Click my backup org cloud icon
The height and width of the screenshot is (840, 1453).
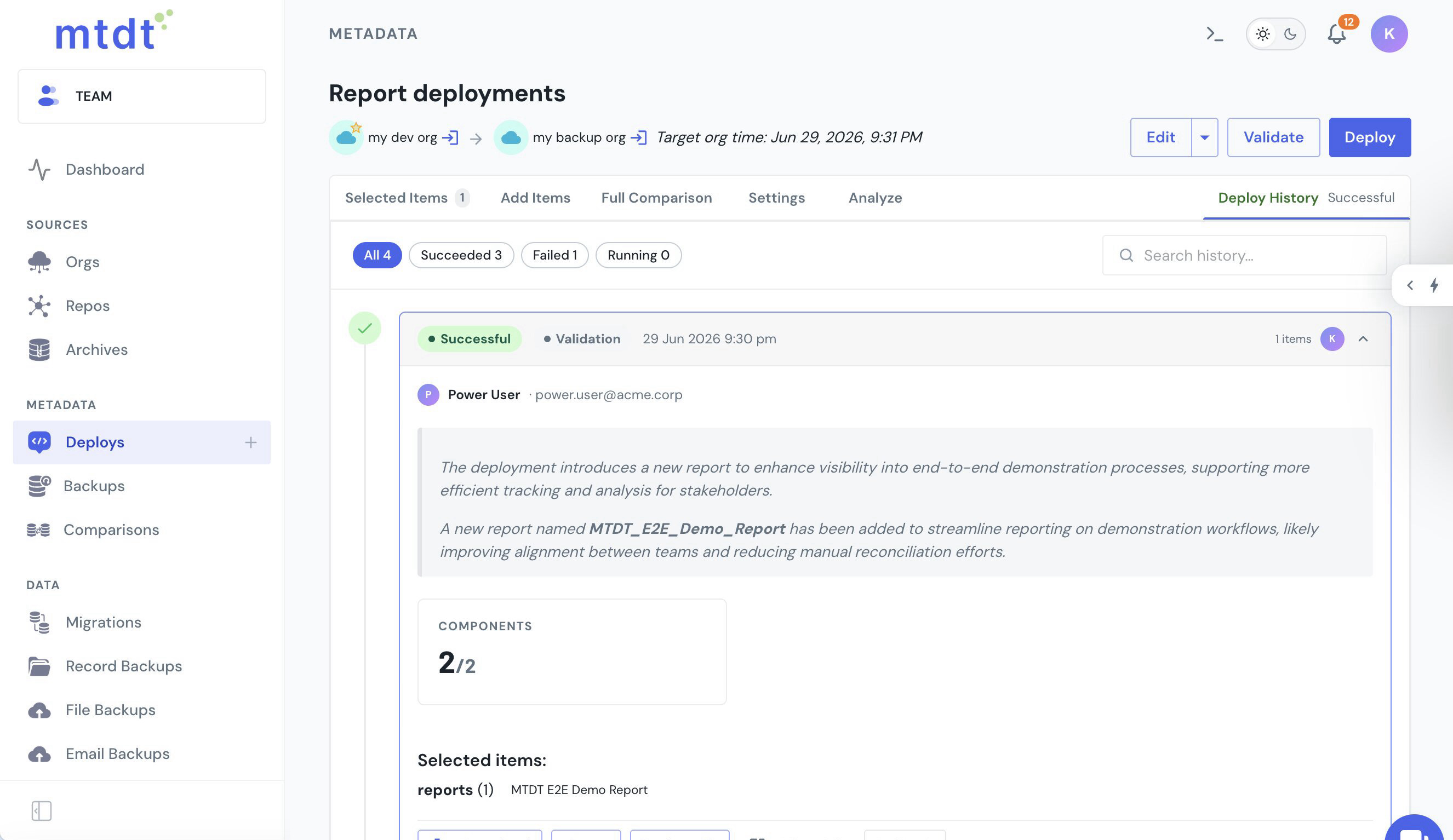pyautogui.click(x=511, y=137)
